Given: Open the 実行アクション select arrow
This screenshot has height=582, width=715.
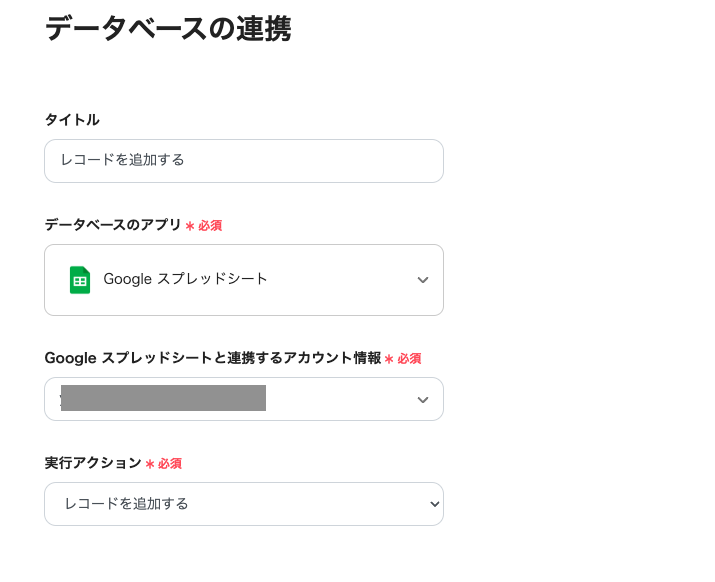Looking at the screenshot, I should pos(434,504).
